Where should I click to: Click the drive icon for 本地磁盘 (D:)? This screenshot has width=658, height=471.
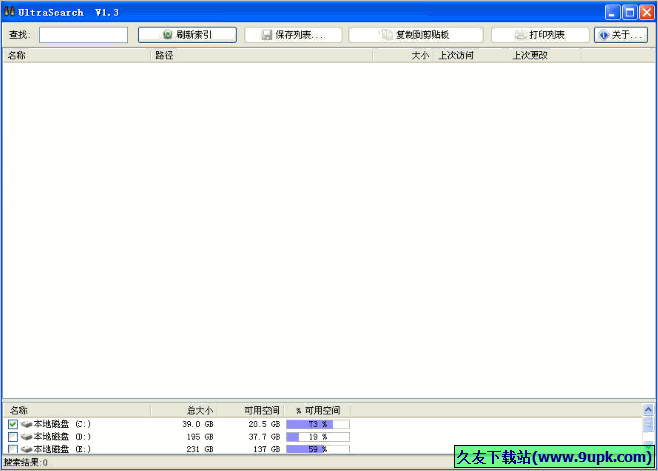click(x=26, y=437)
